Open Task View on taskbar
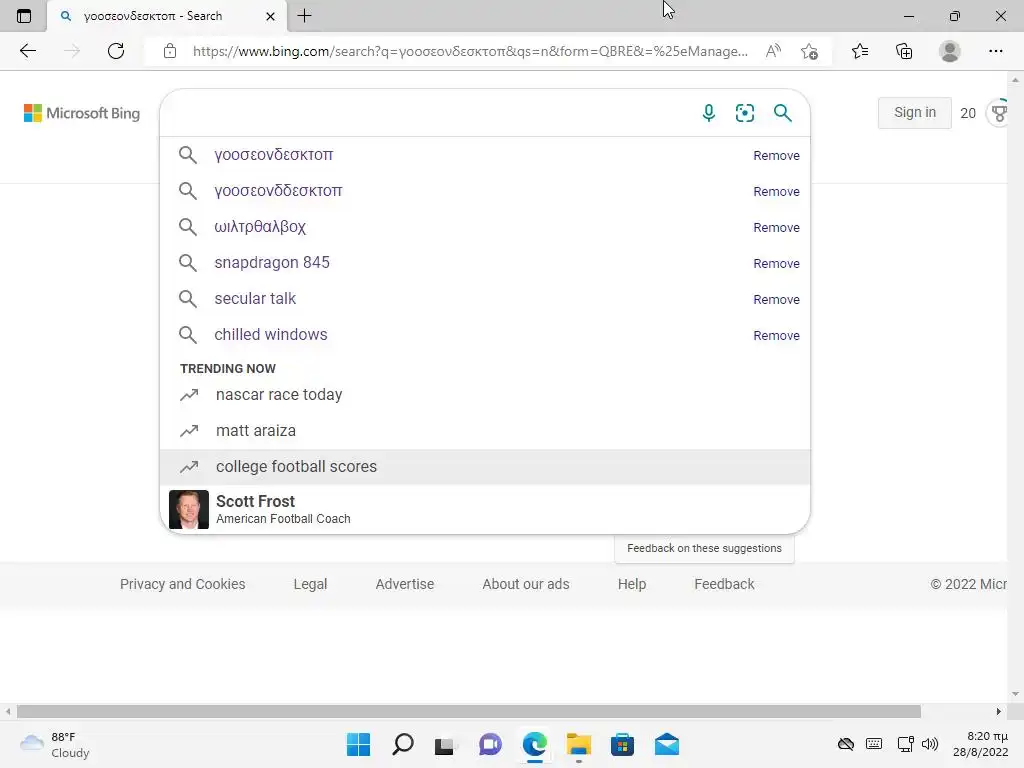 pyautogui.click(x=445, y=744)
